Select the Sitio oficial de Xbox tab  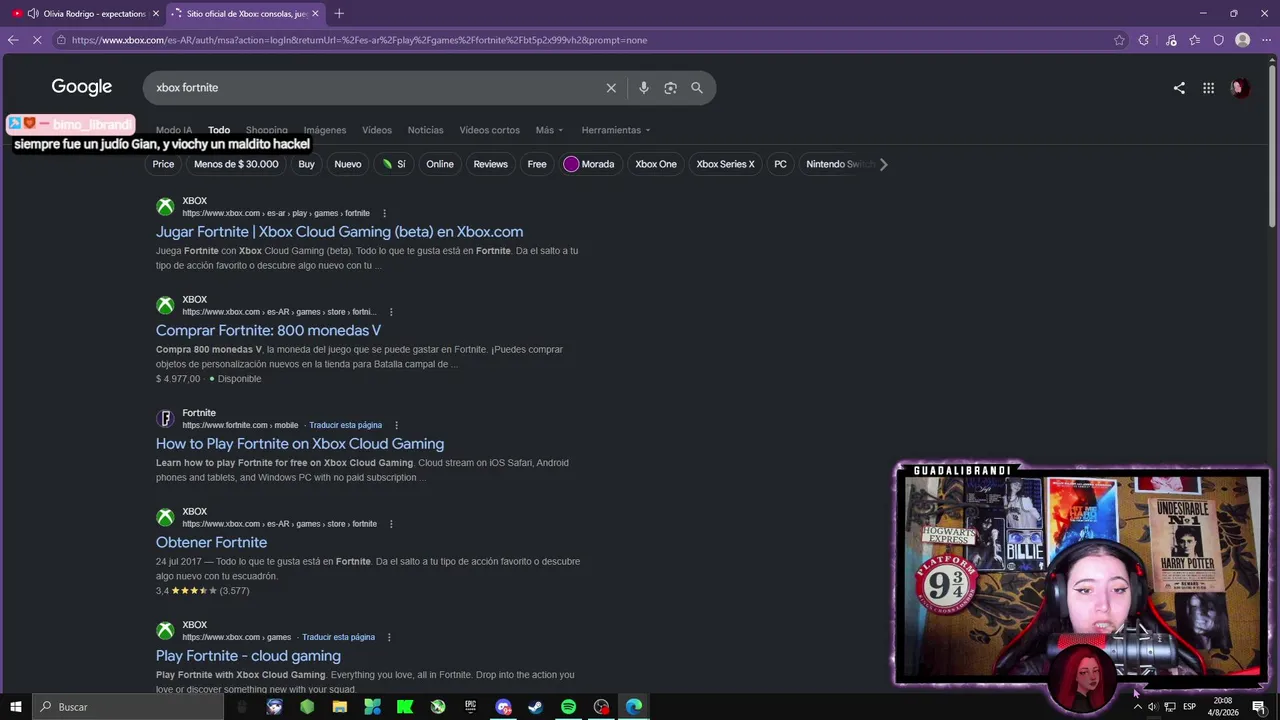246,14
